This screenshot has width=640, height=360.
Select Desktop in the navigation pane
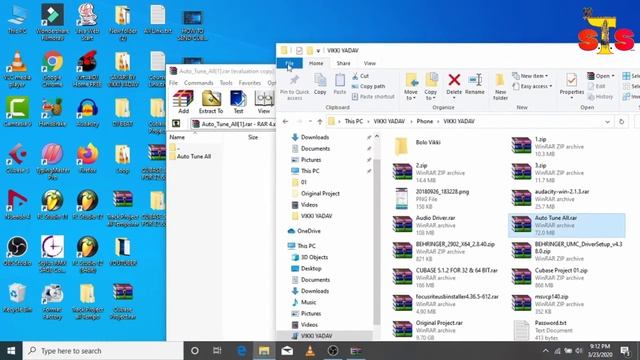tap(311, 269)
